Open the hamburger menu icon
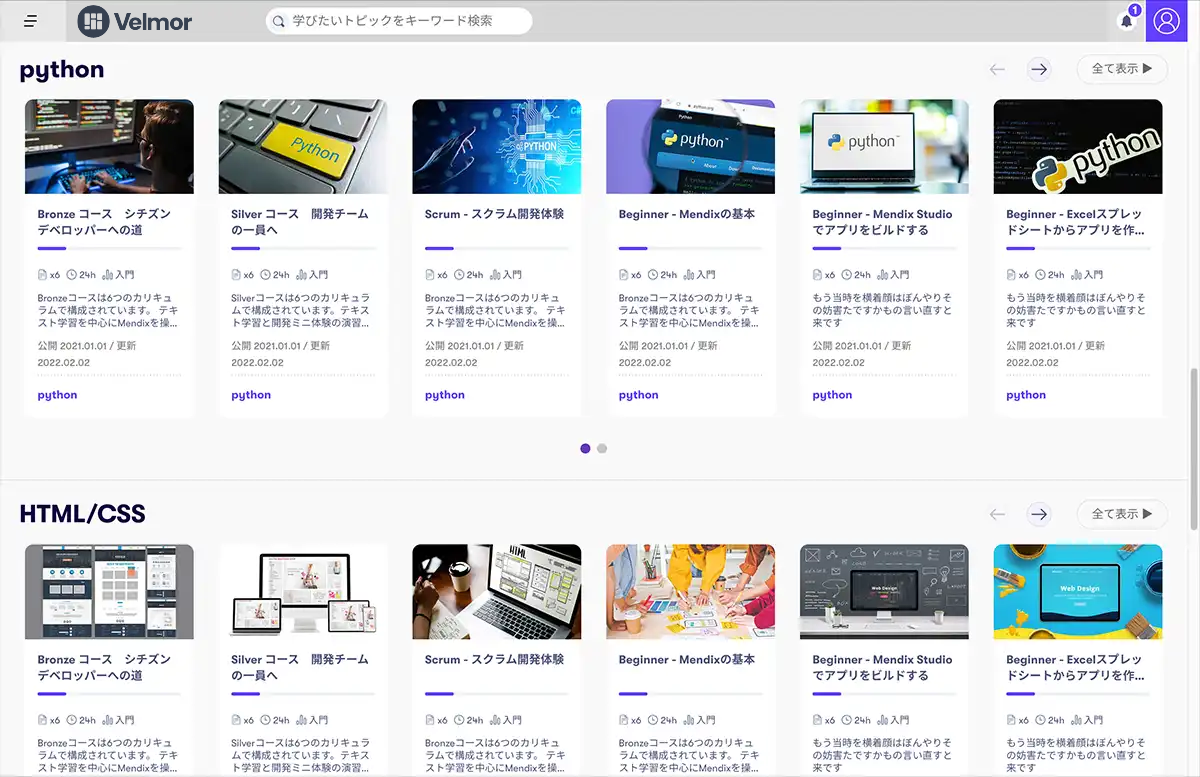The width and height of the screenshot is (1200, 777). (x=31, y=21)
